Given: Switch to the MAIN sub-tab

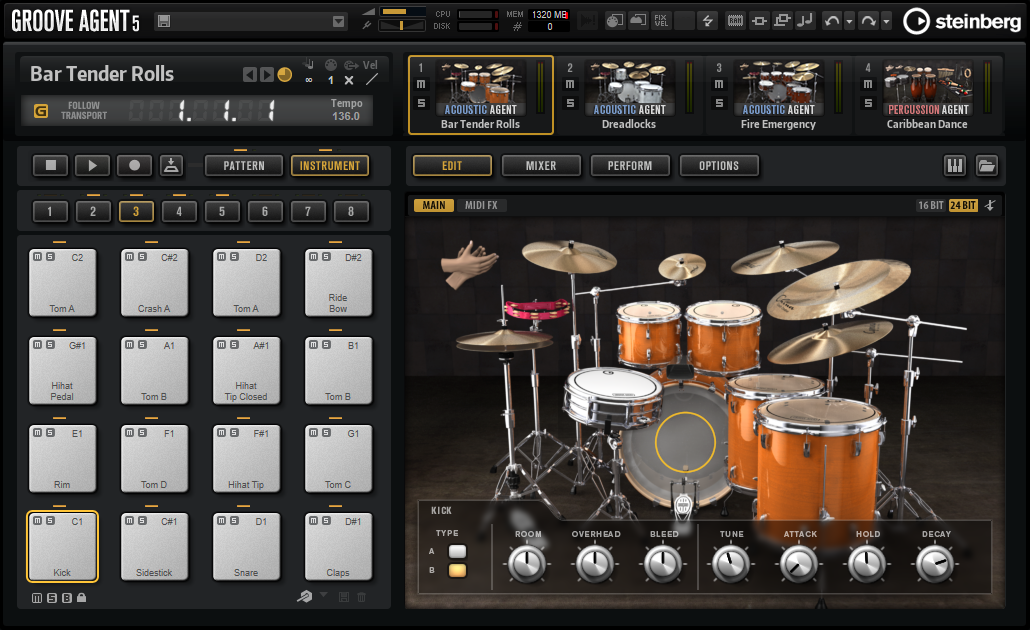Looking at the screenshot, I should (x=434, y=206).
